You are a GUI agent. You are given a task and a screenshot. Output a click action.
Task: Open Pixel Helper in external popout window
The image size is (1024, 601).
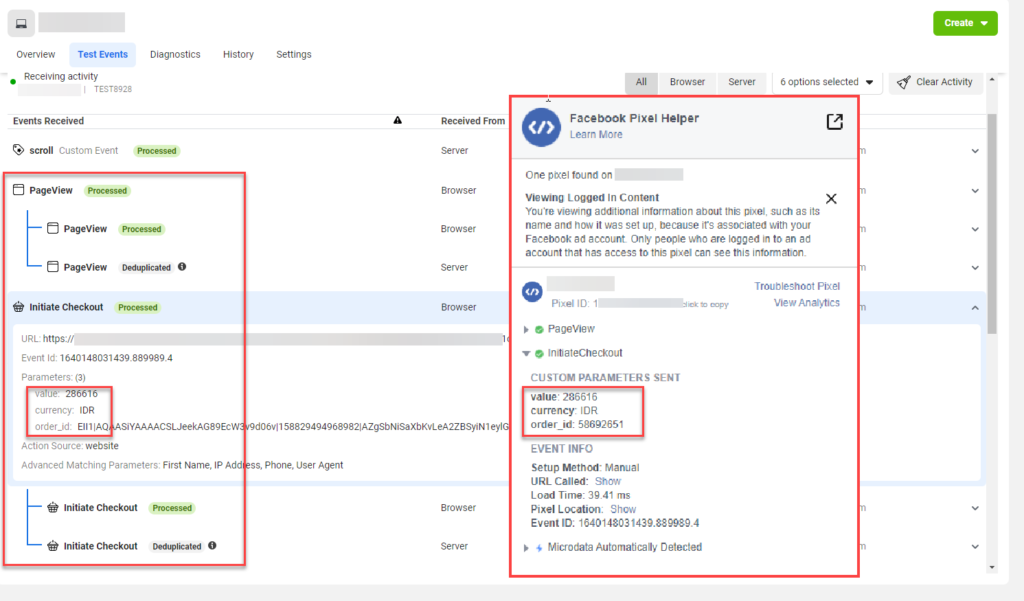pos(834,122)
